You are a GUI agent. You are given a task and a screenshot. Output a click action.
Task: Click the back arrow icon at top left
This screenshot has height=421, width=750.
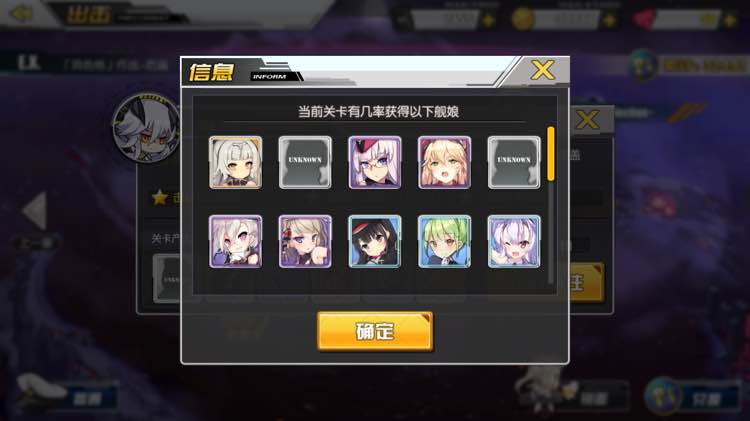click(22, 13)
